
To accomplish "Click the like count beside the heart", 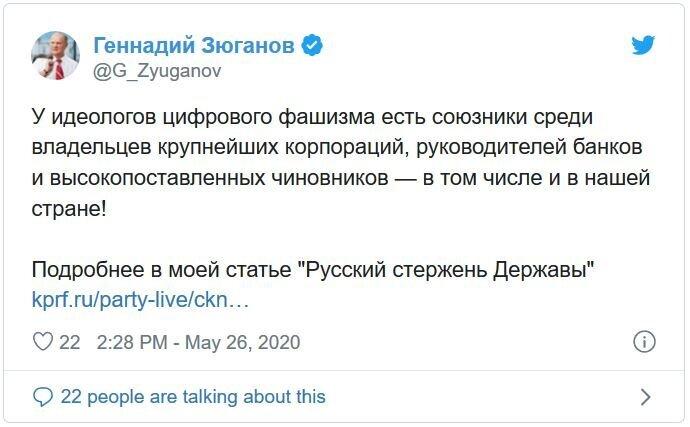I will tap(69, 342).
